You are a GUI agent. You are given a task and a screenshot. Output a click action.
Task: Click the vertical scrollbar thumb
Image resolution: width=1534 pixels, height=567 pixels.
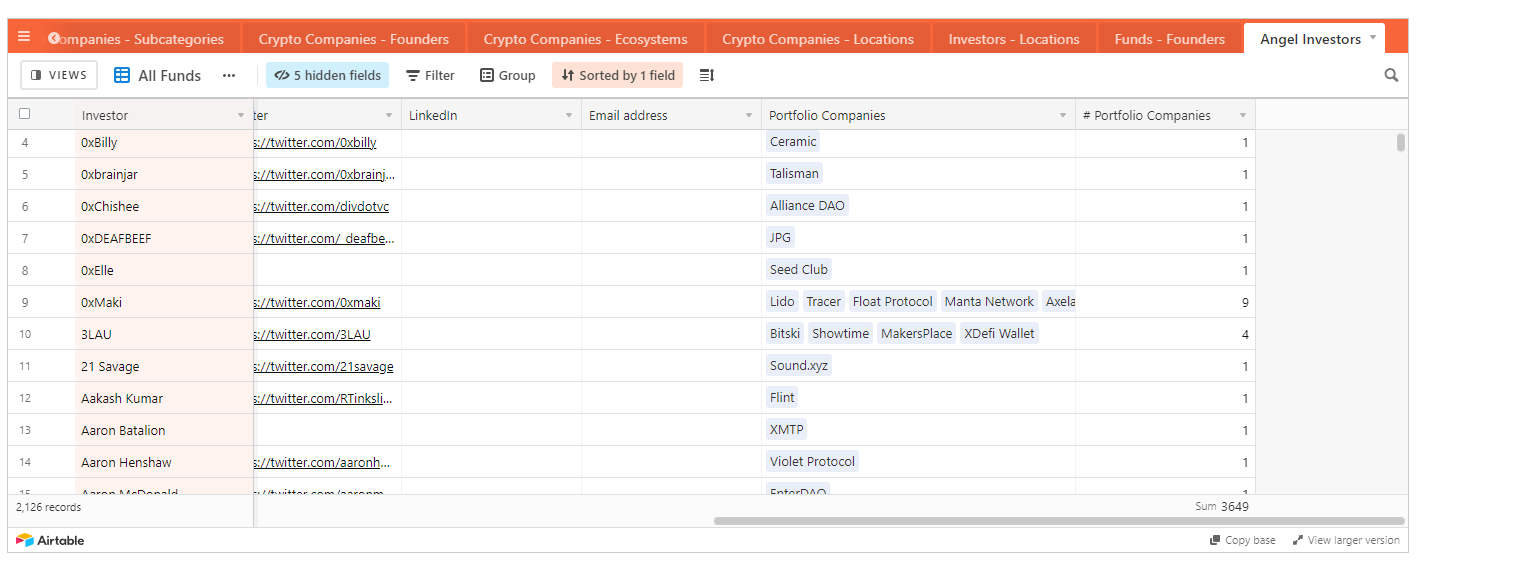[1401, 142]
